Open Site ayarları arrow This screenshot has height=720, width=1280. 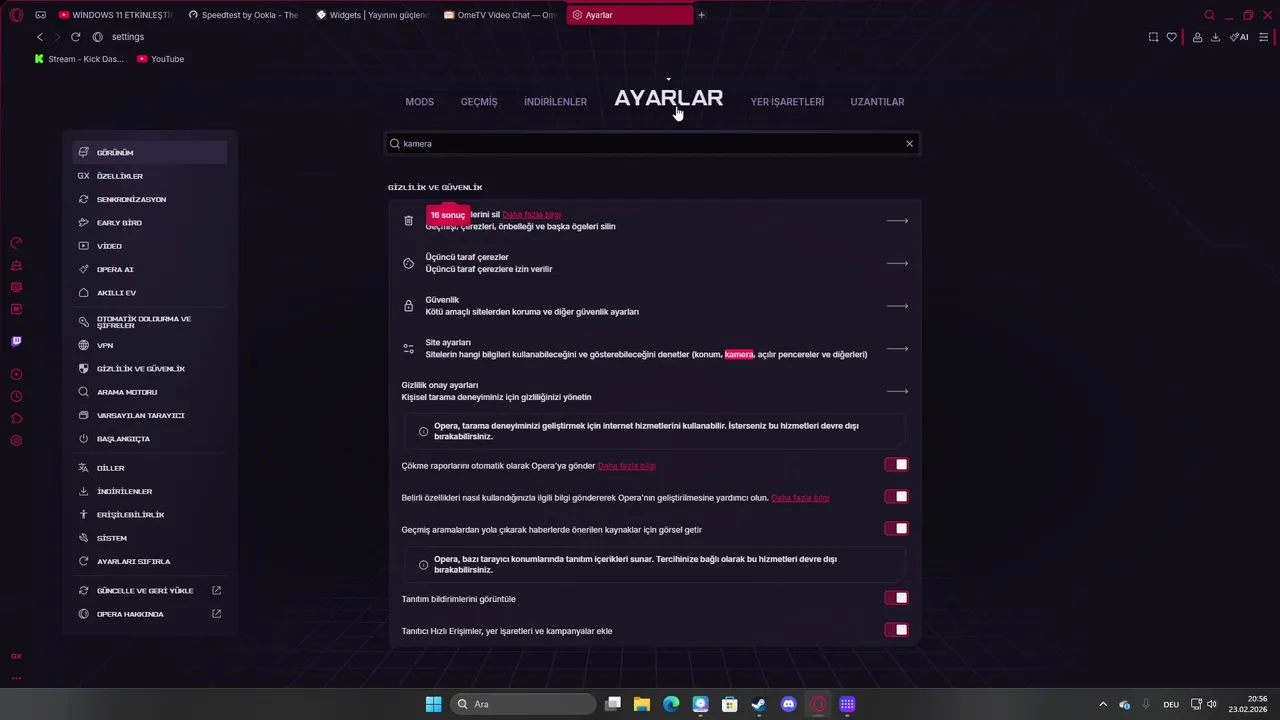point(897,348)
